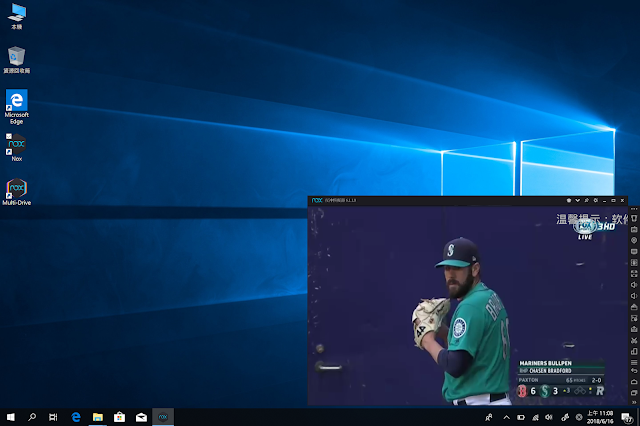640x426 pixels.
Task: Click the battery icon in system tray
Action: [x=521, y=417]
